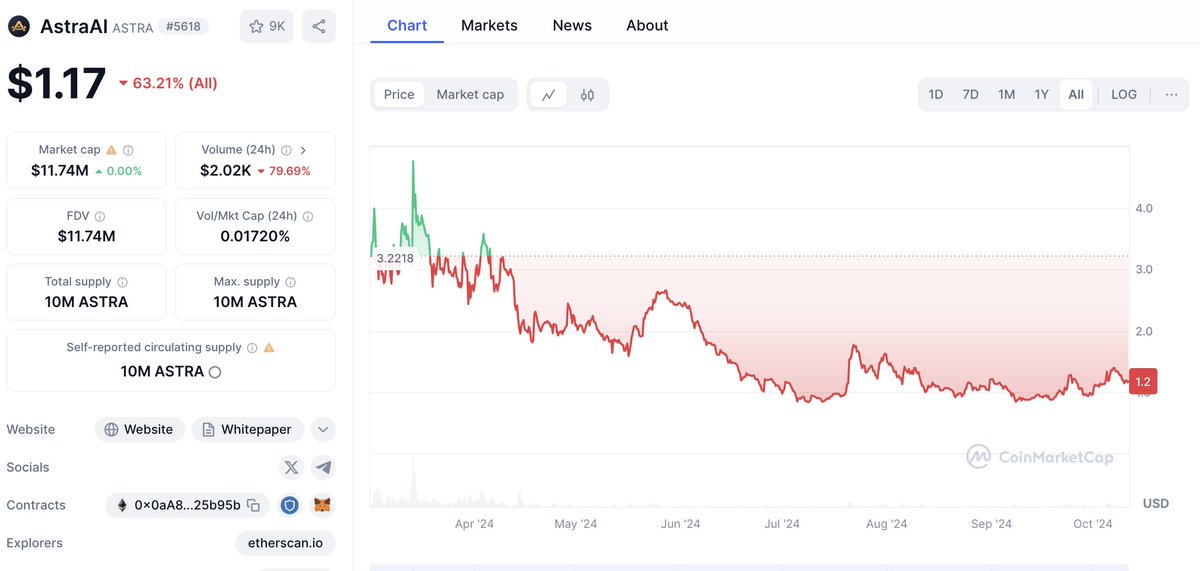Click the 3.2218 price label on chart
The height and width of the screenshot is (571, 1200).
[x=394, y=258]
